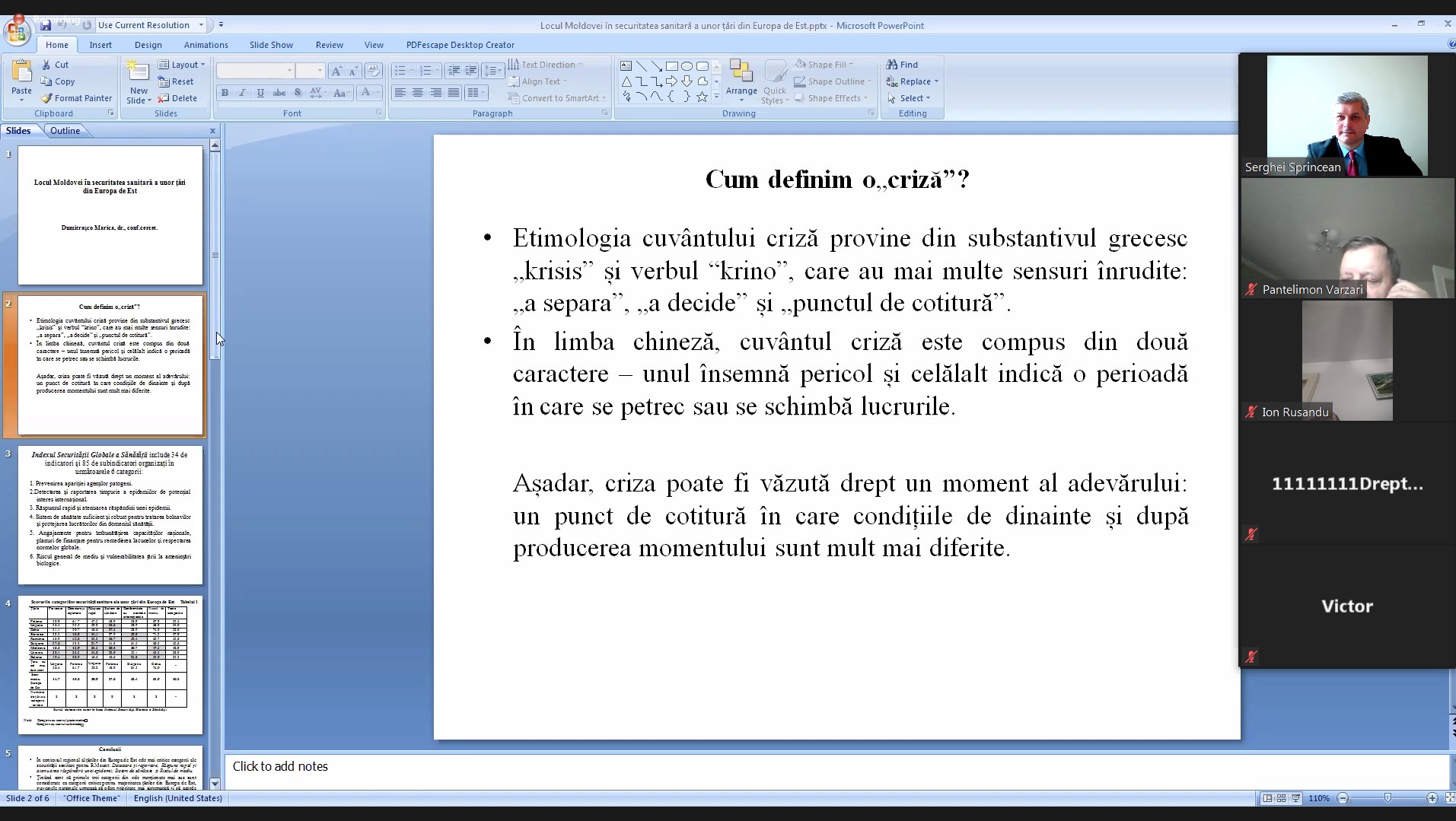
Task: Pick the Arrow line shape
Action: coord(656,66)
